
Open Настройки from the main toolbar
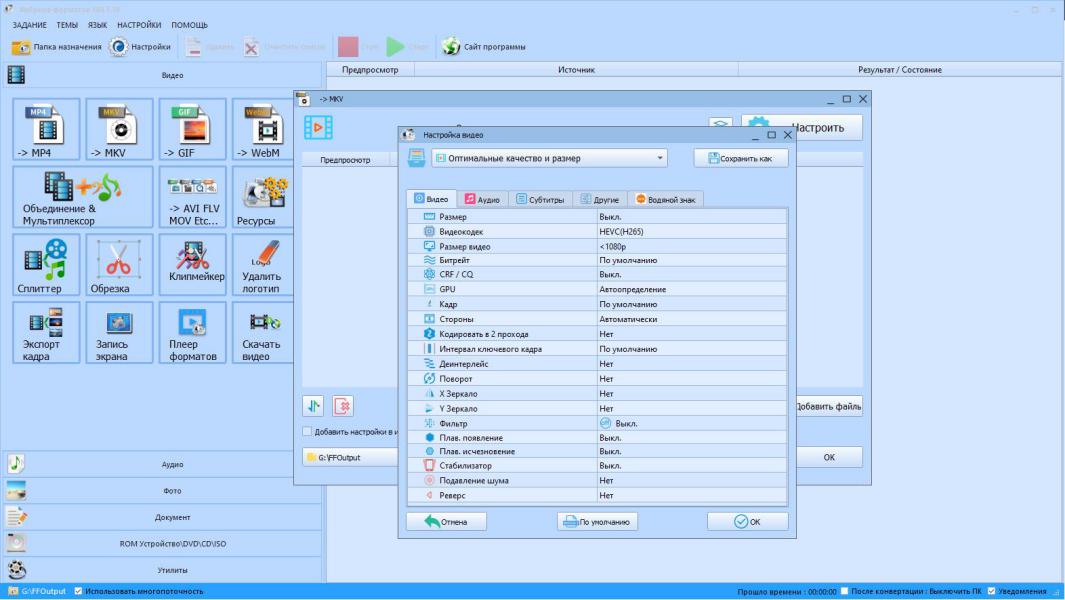(x=140, y=47)
